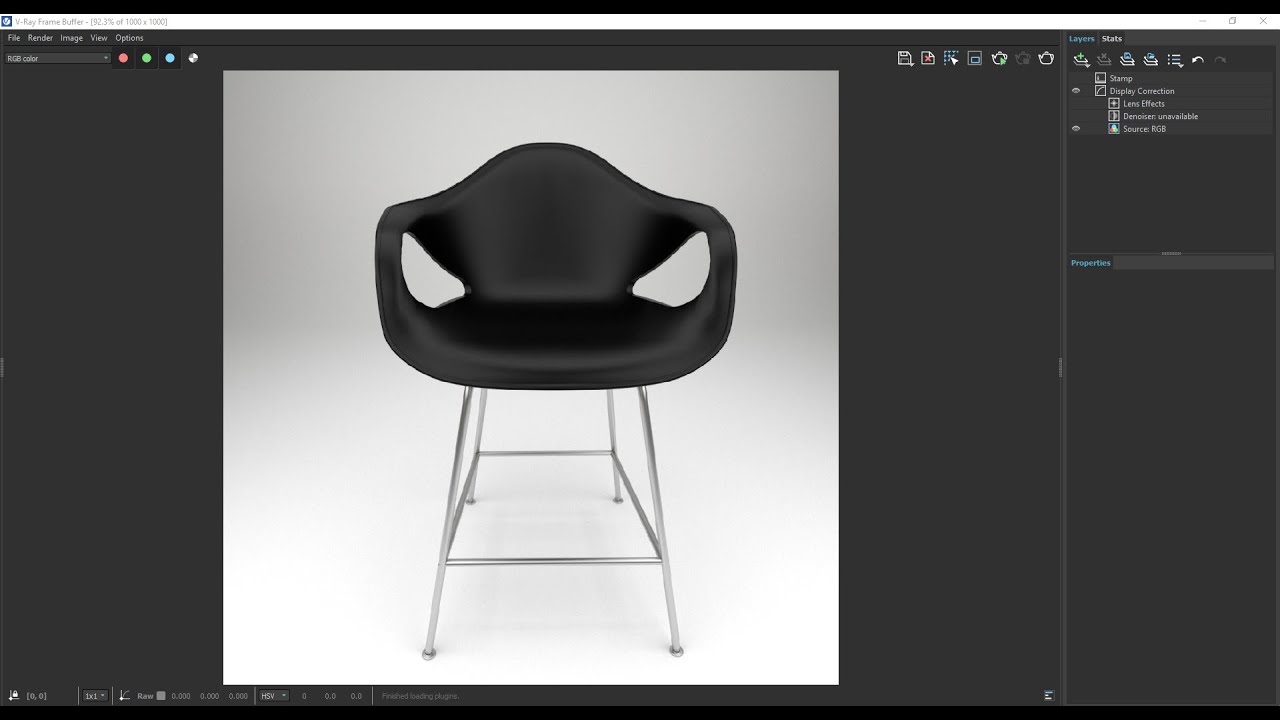Click the Display Correction curve icon
The height and width of the screenshot is (720, 1280).
pos(1100,91)
